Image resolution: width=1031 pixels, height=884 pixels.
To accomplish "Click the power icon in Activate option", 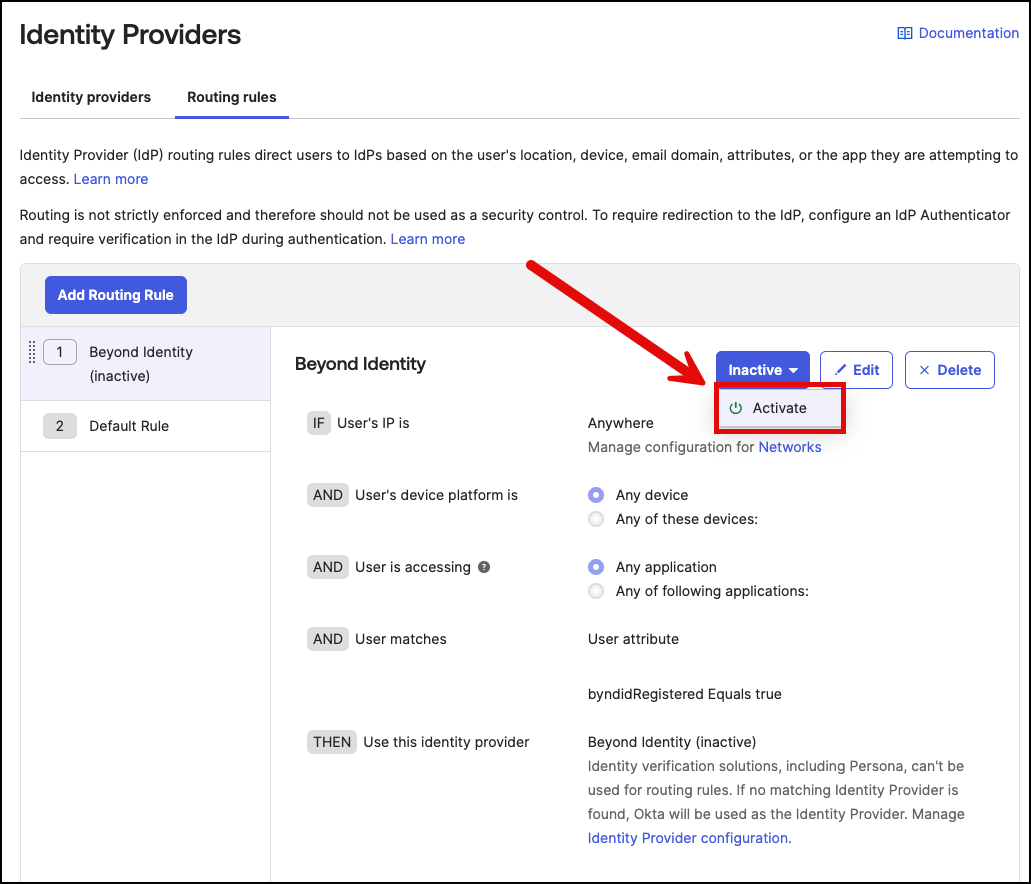I will 736,408.
